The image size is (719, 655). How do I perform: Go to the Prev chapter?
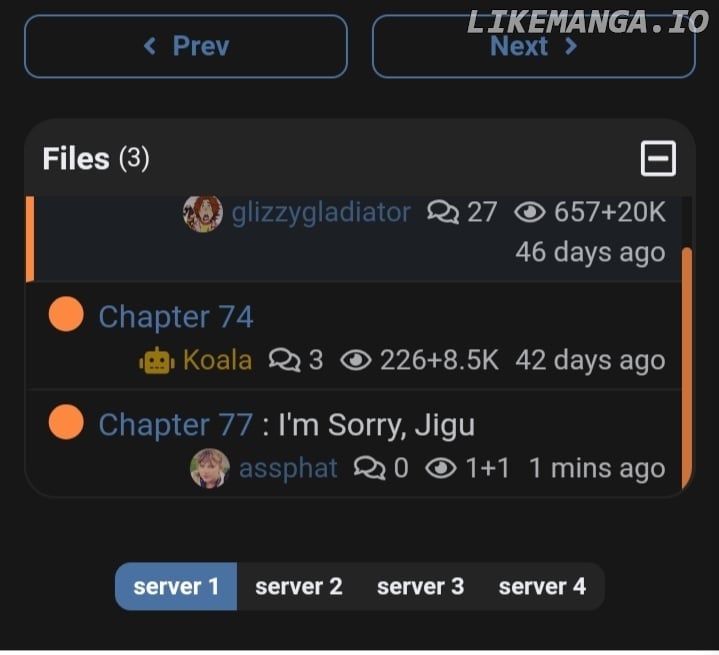point(186,46)
